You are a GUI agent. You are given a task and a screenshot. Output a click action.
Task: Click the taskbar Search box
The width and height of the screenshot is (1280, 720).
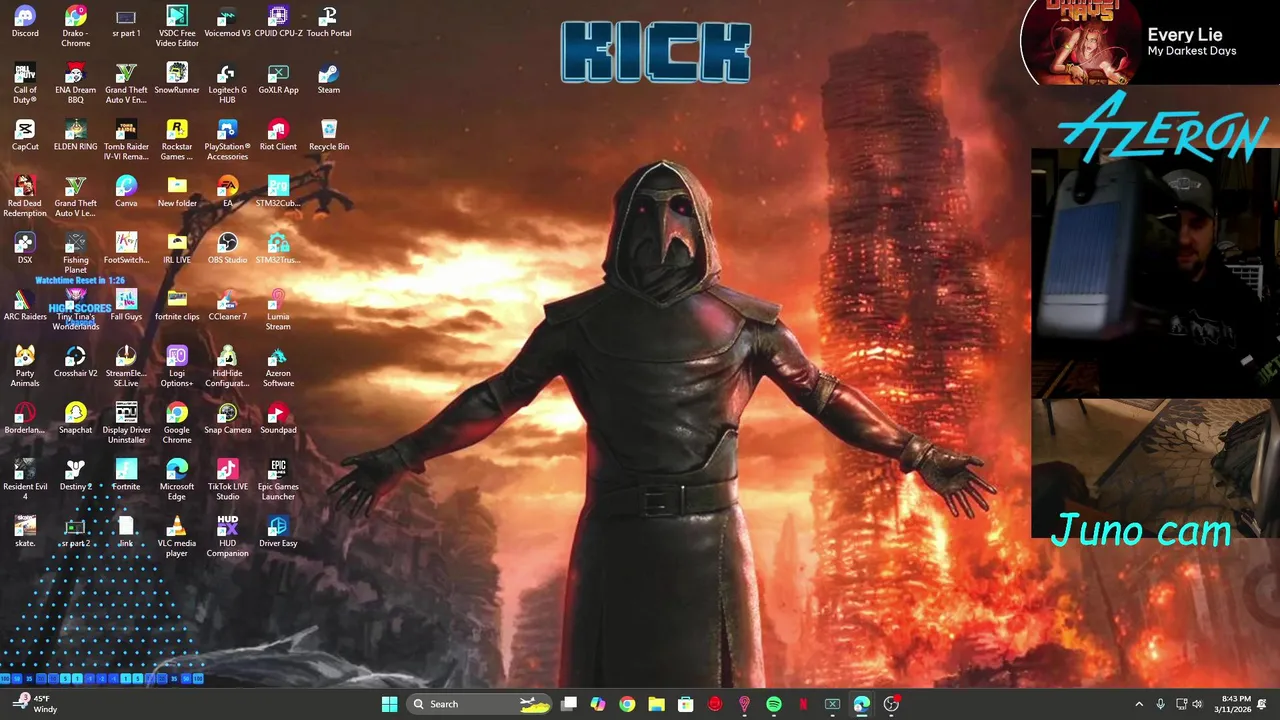481,704
